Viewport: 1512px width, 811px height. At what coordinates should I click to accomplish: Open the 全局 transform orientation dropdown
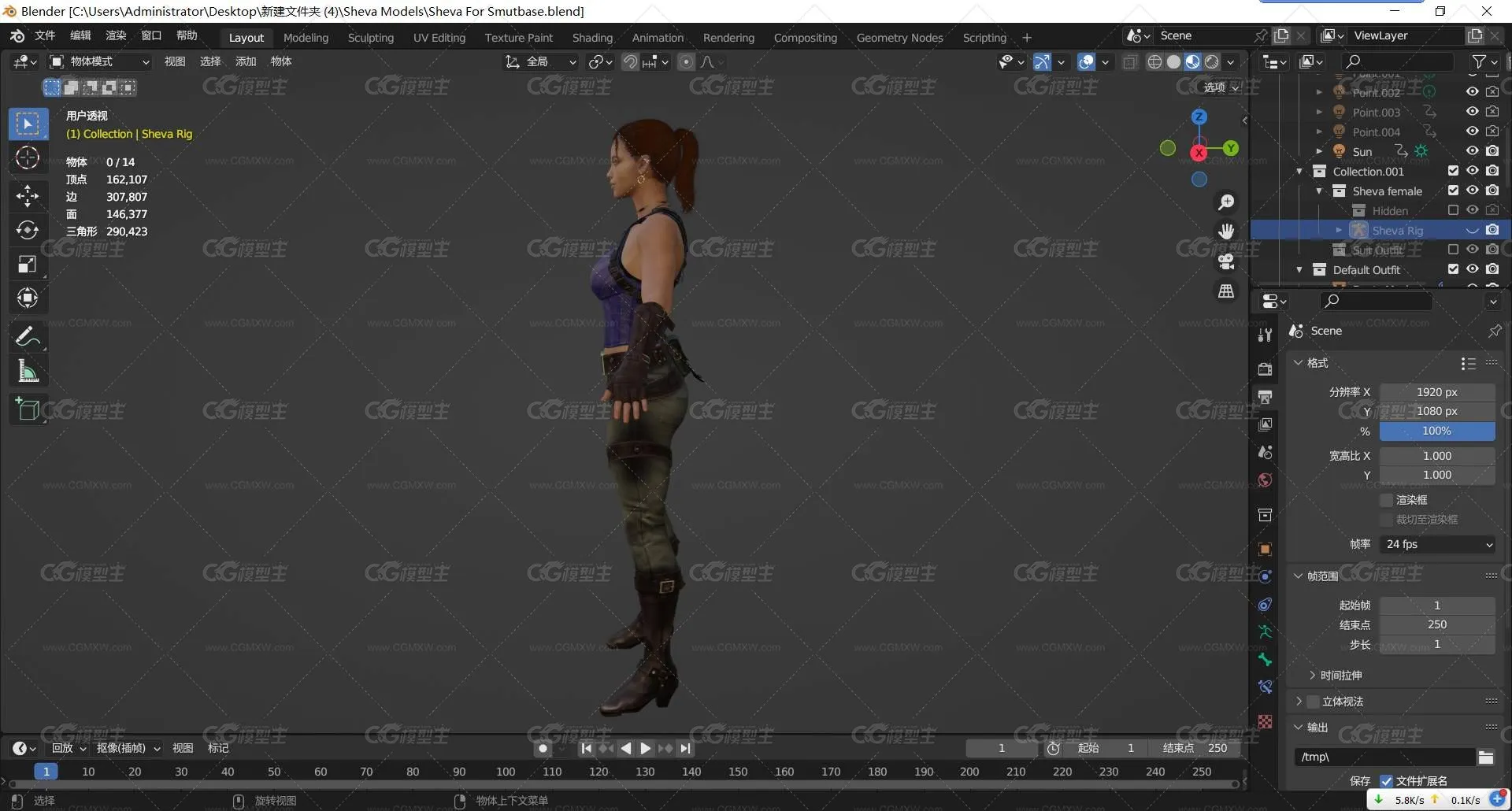(541, 62)
